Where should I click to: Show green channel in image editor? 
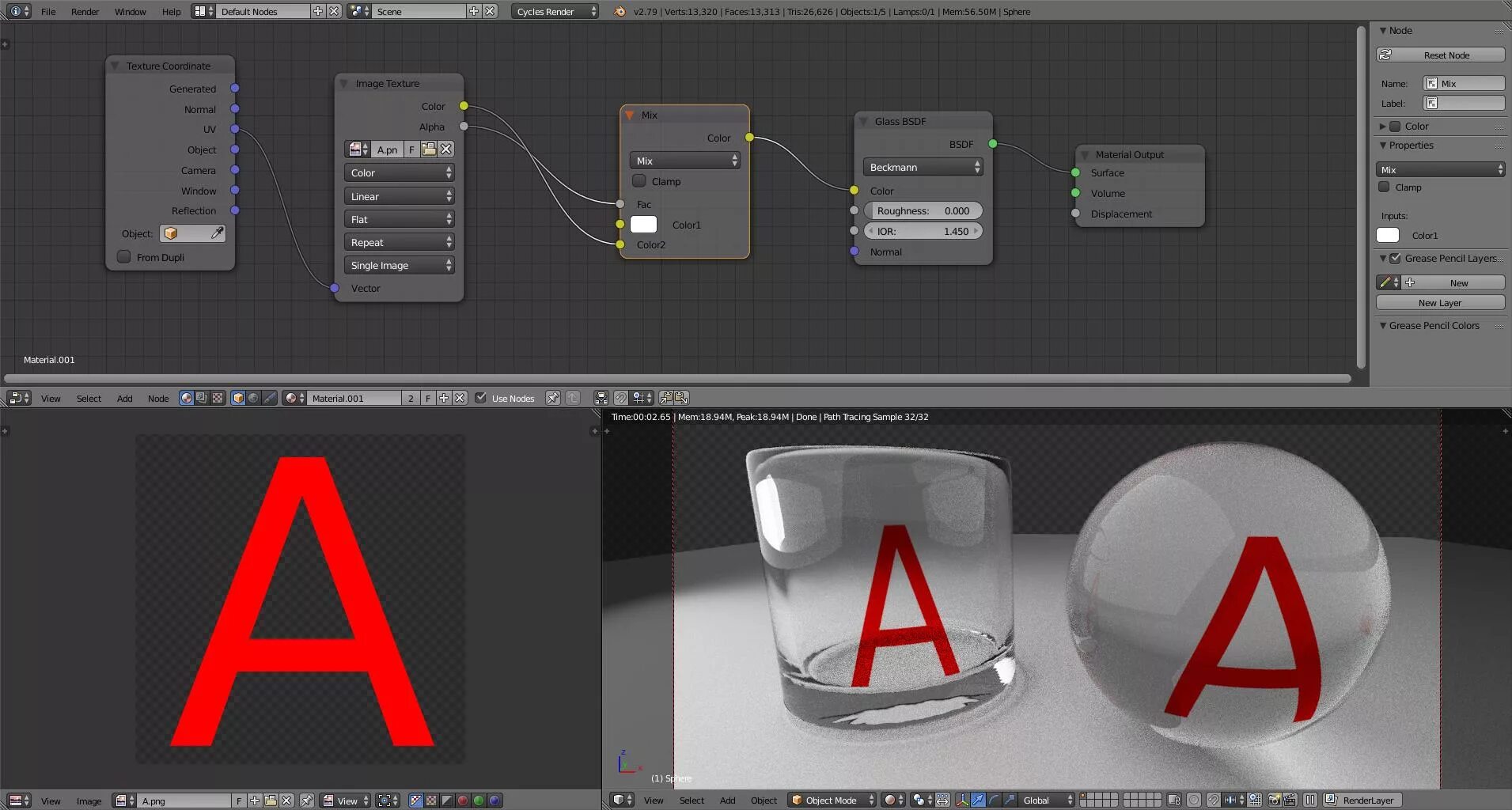479,801
